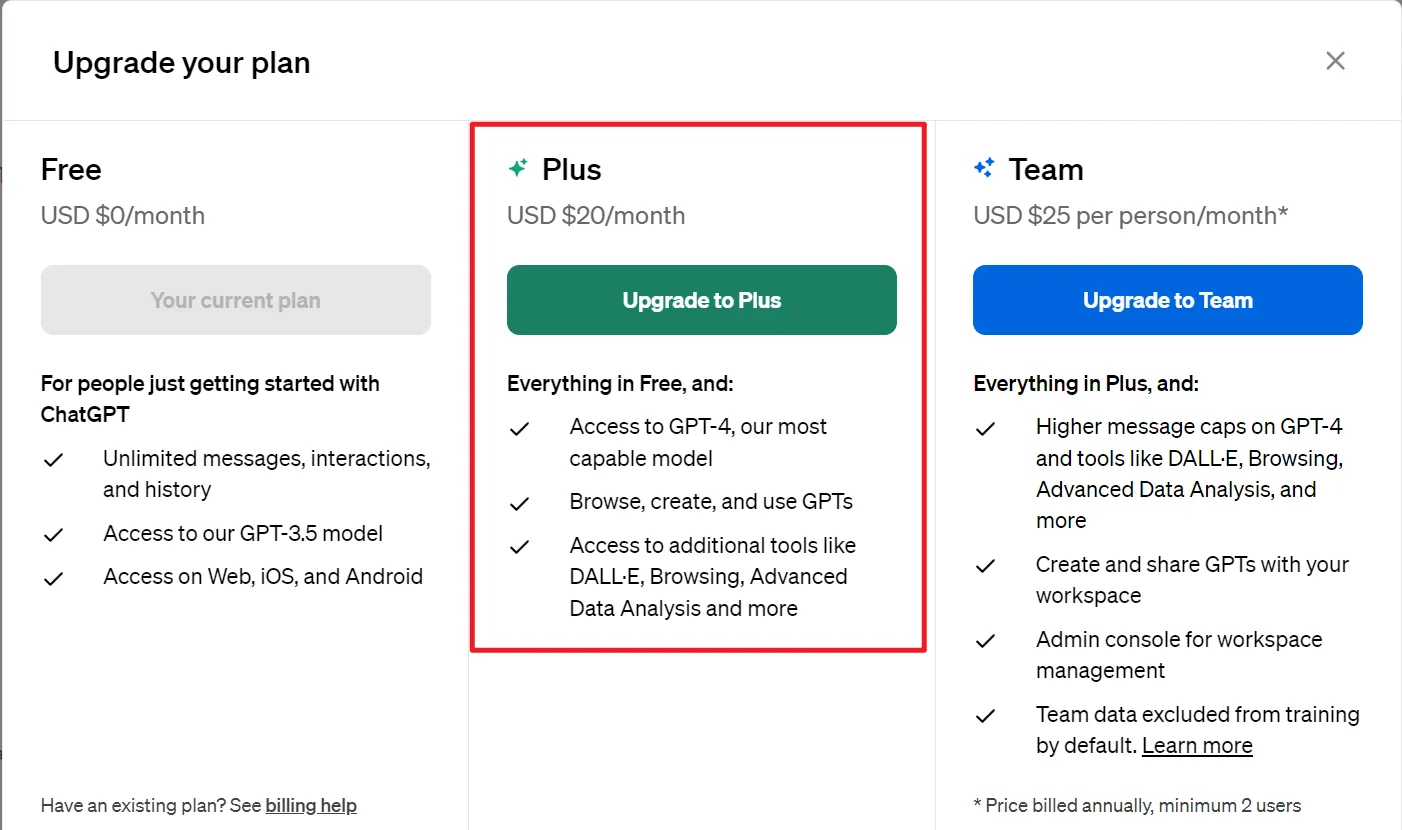Click checkmark beside Team data excluded from training

coord(986,716)
